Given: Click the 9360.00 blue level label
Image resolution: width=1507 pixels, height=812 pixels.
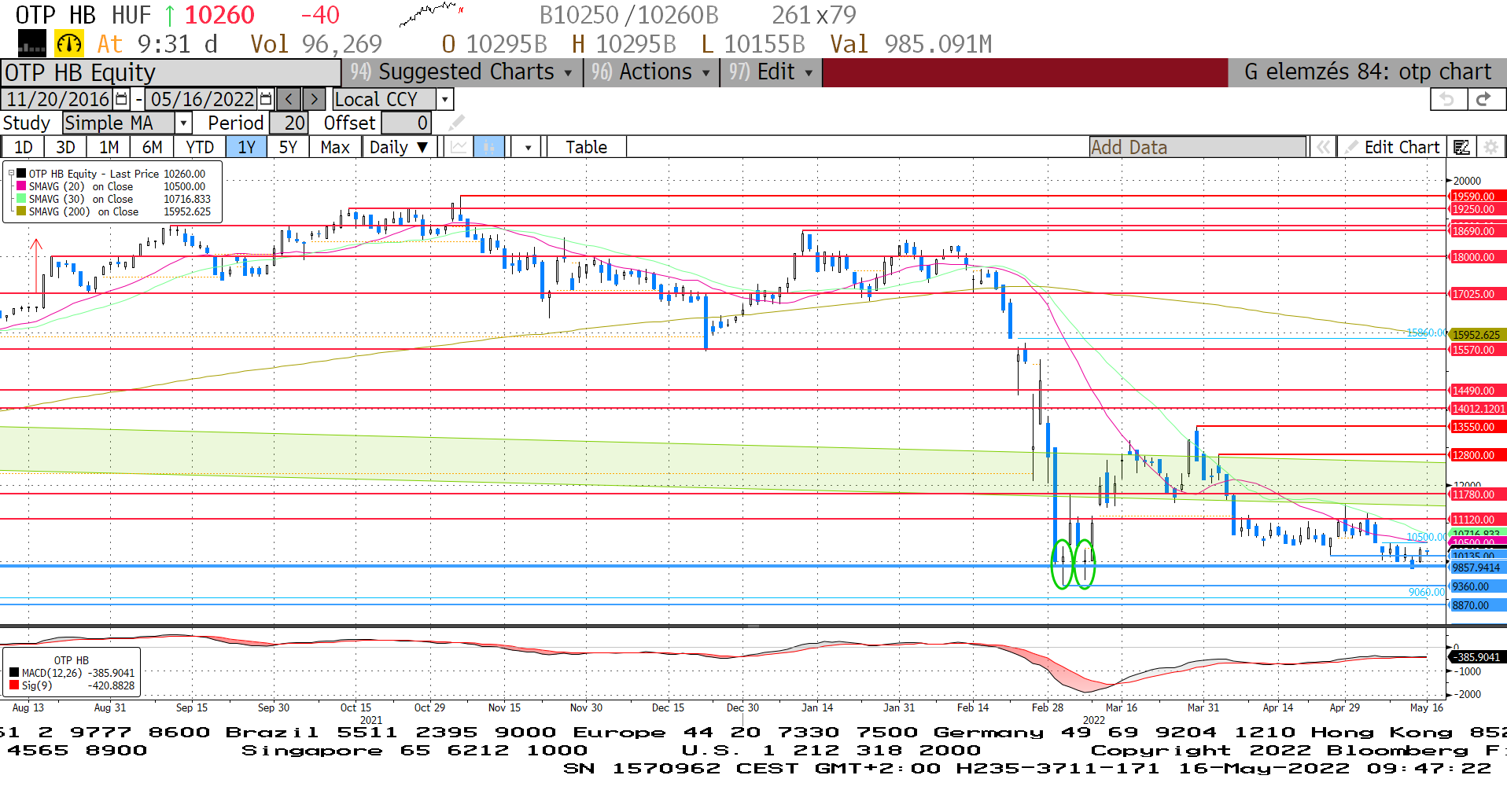Looking at the screenshot, I should coord(1477,586).
